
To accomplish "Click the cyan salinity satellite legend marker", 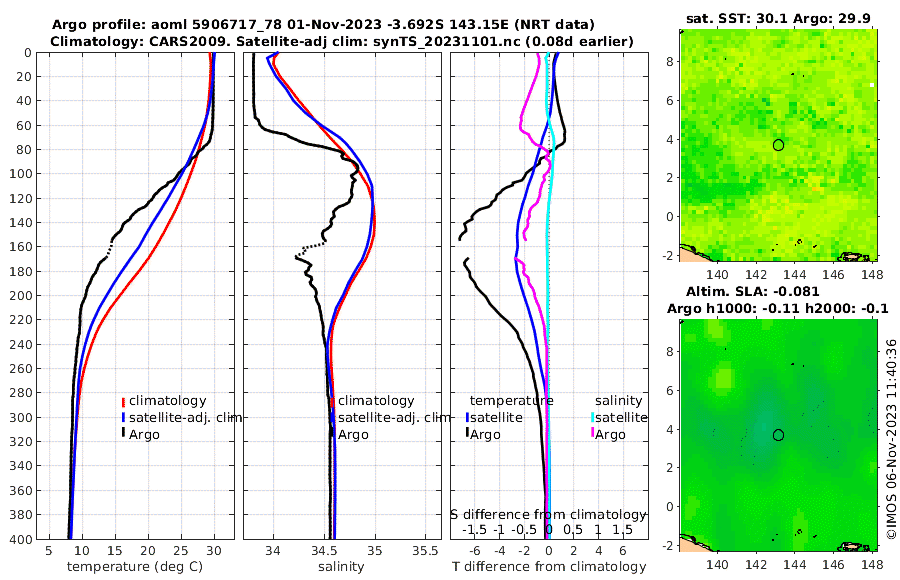I will [x=593, y=418].
